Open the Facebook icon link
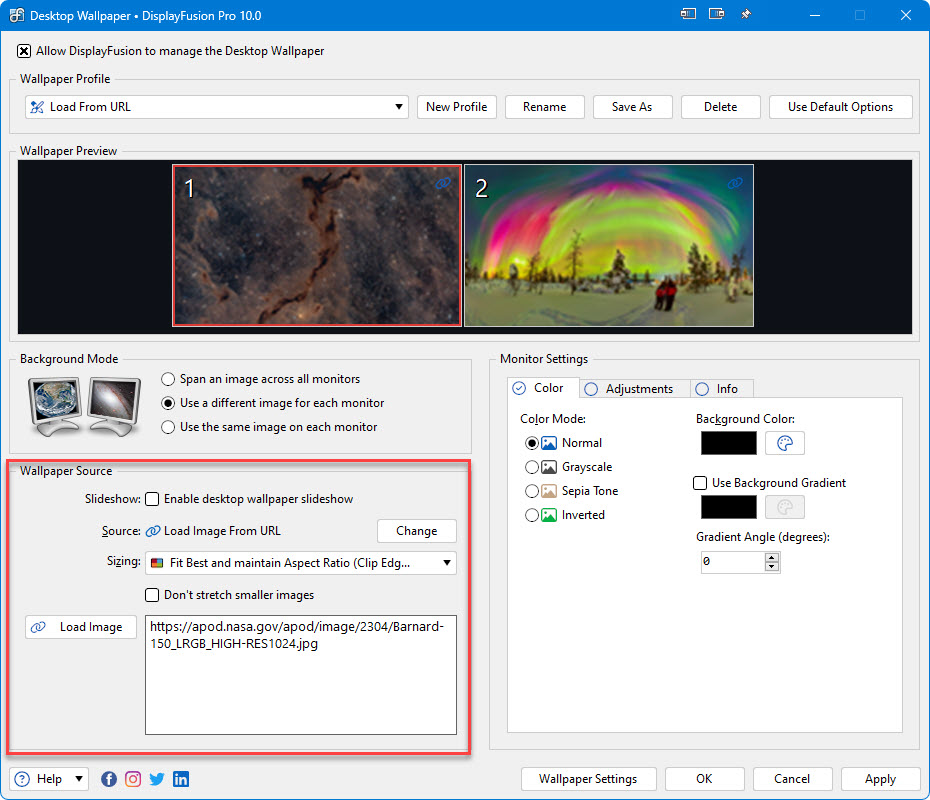930x800 pixels. pyautogui.click(x=109, y=779)
